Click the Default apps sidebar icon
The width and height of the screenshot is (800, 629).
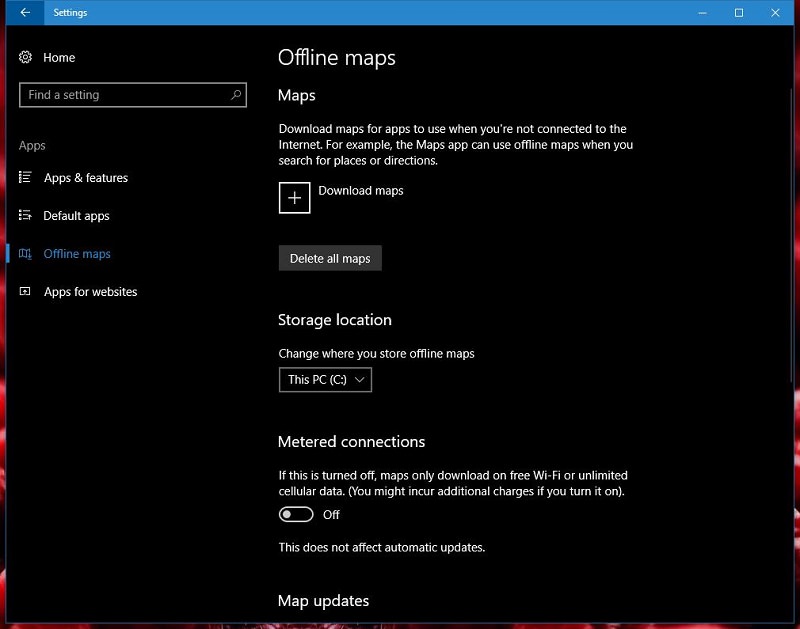26,216
